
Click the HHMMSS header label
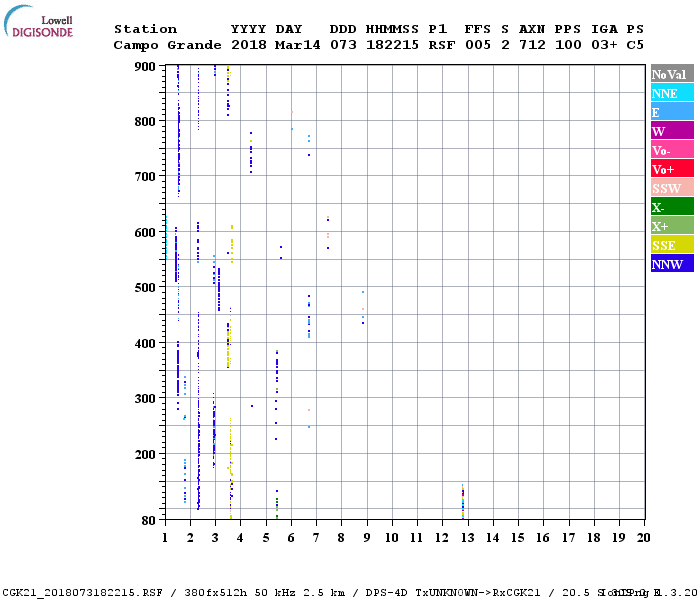tap(392, 29)
